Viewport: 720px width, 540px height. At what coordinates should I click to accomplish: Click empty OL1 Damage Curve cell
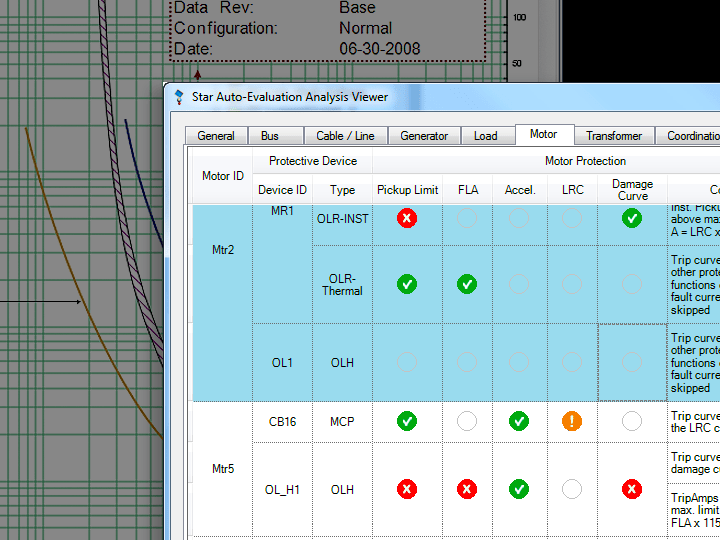[x=631, y=362]
